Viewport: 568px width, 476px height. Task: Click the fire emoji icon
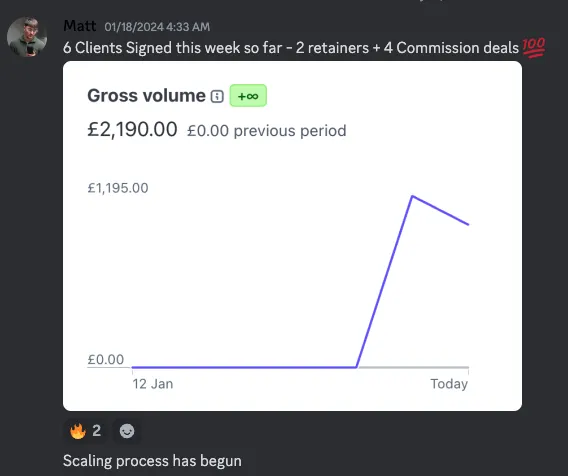78,431
